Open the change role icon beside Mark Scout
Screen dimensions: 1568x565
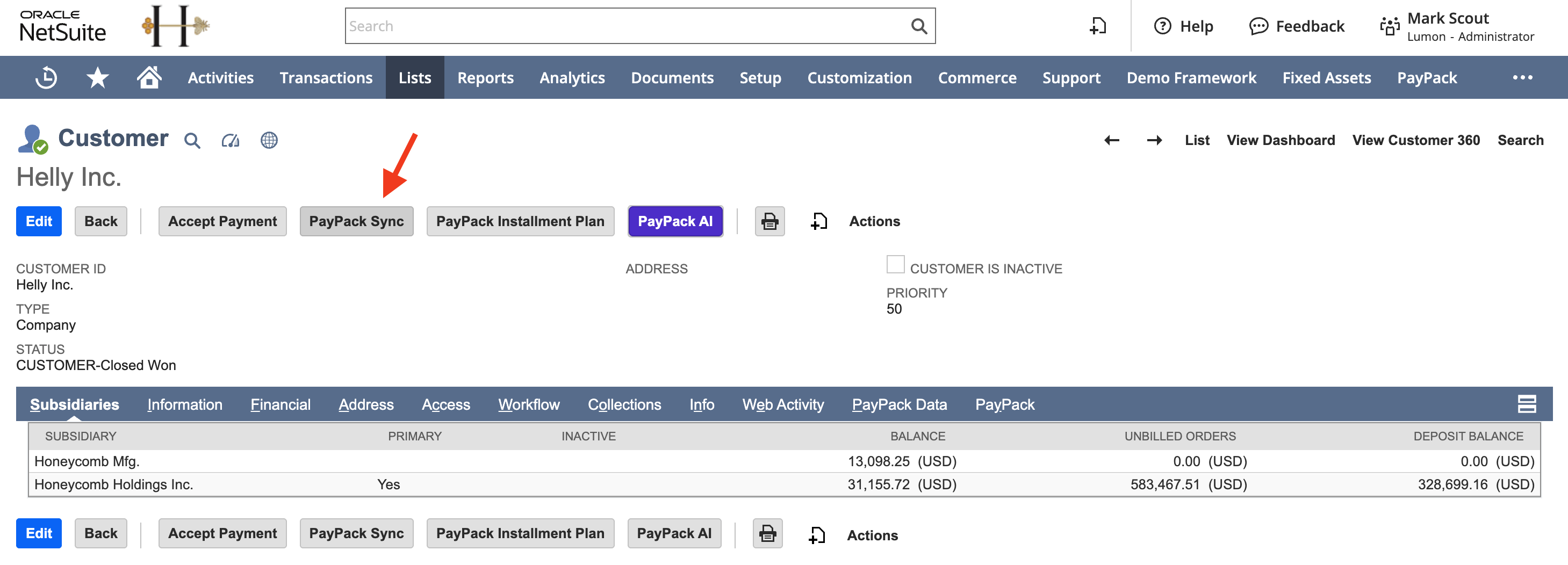pyautogui.click(x=1390, y=26)
